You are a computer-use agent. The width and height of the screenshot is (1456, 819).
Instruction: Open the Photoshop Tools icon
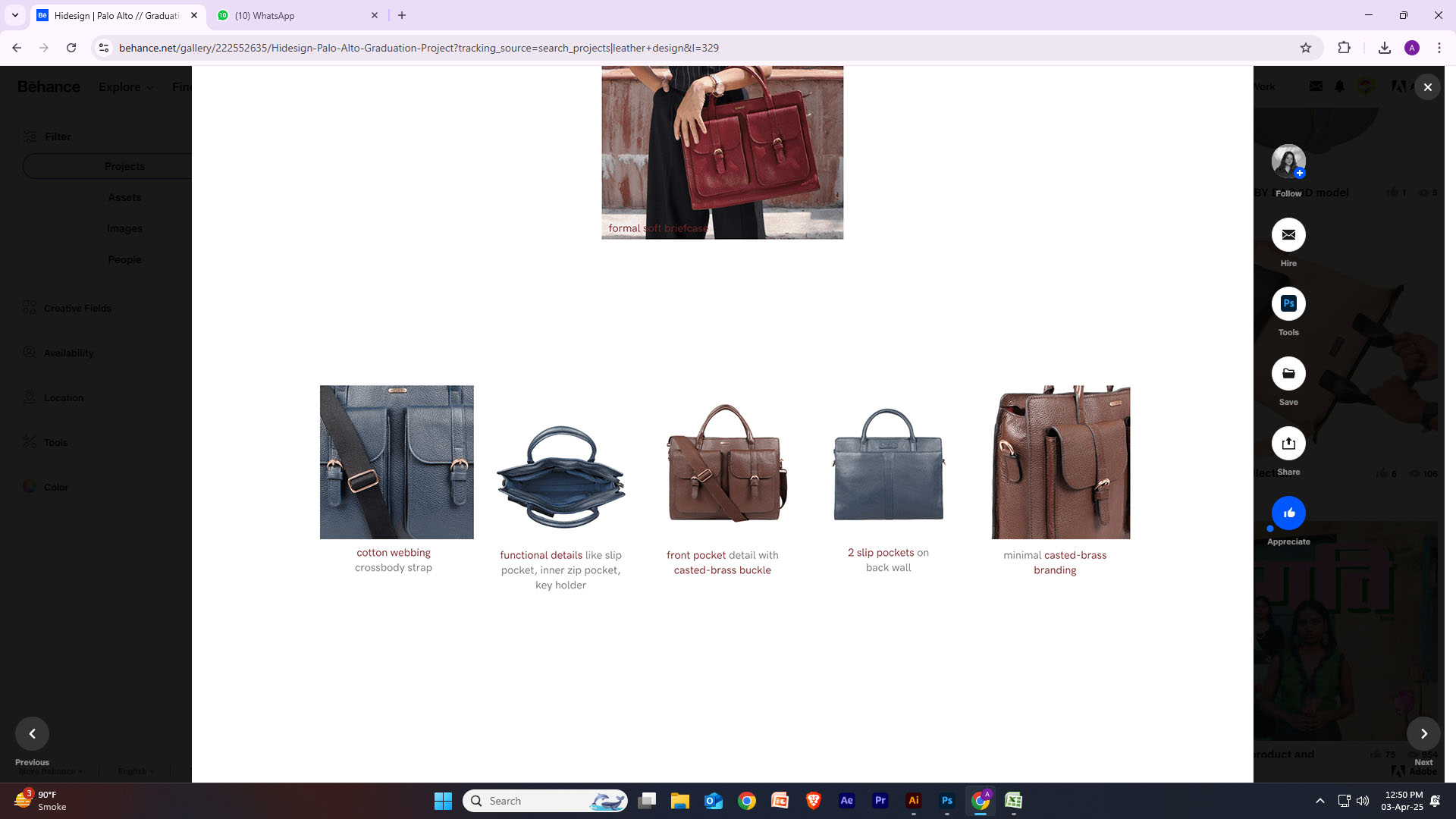[x=1288, y=304]
